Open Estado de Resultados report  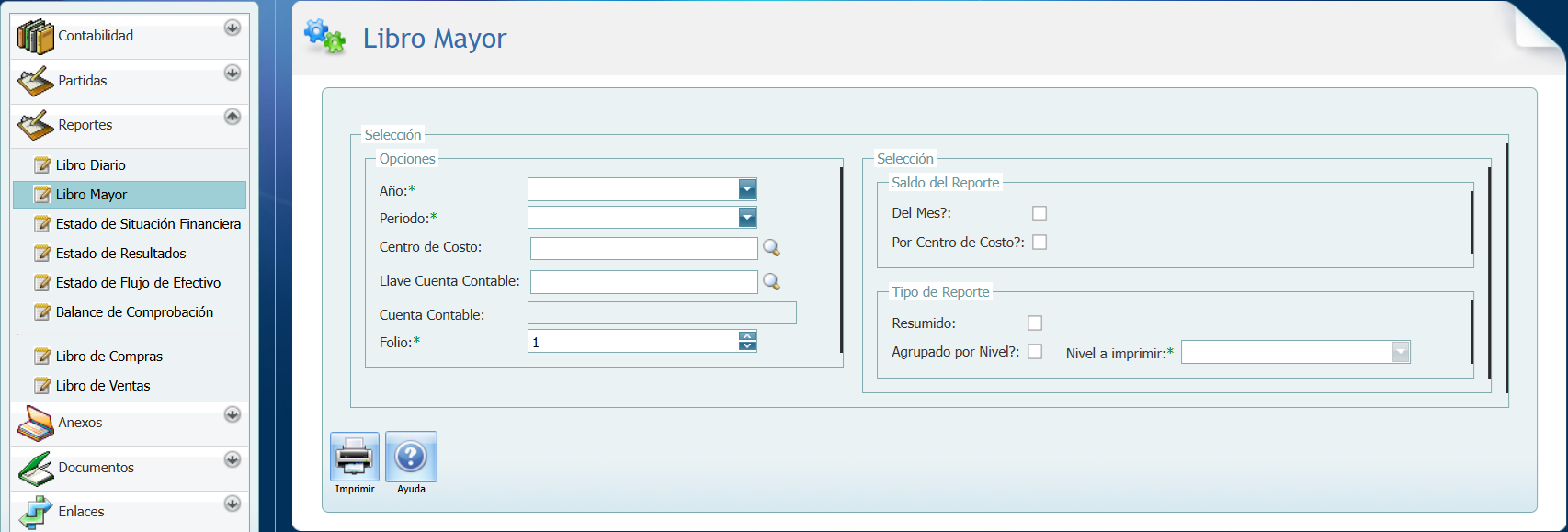coord(120,254)
